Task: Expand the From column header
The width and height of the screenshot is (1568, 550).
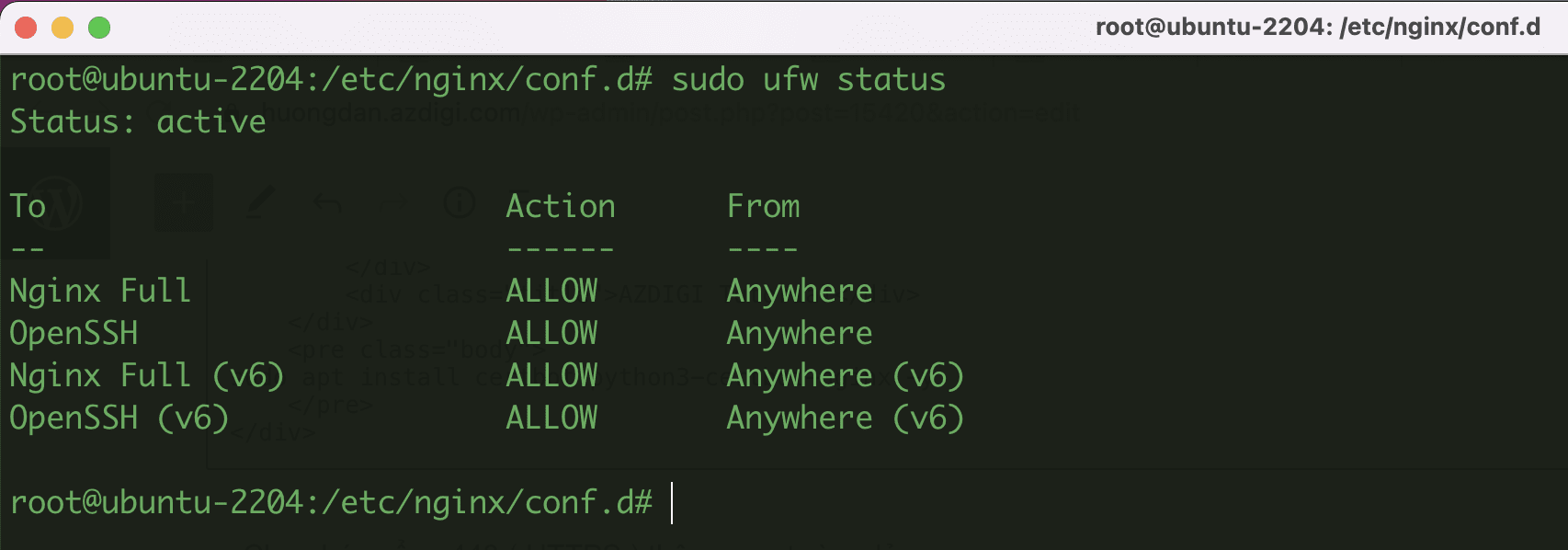Action: click(x=763, y=205)
